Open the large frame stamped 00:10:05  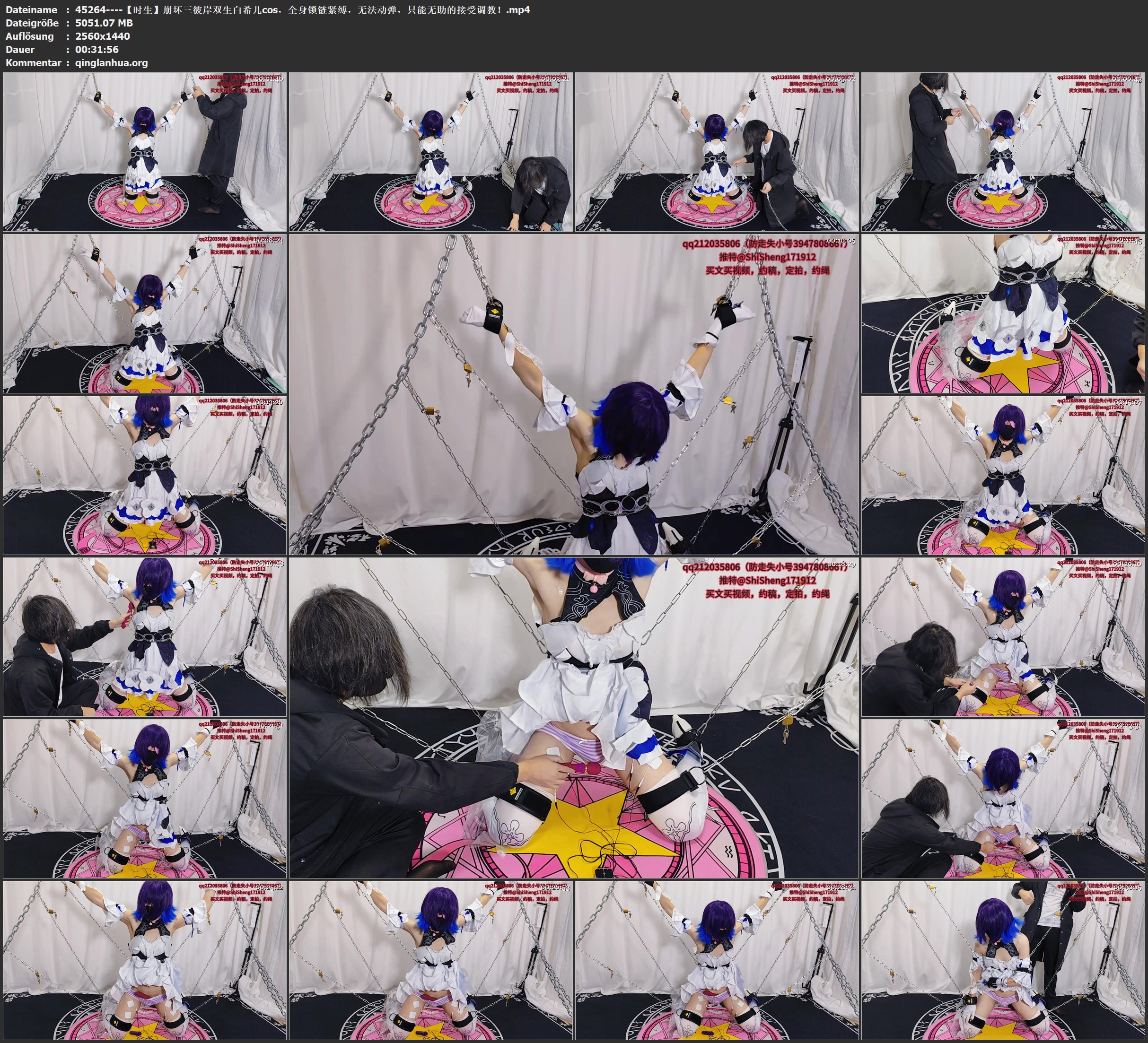pos(574,394)
